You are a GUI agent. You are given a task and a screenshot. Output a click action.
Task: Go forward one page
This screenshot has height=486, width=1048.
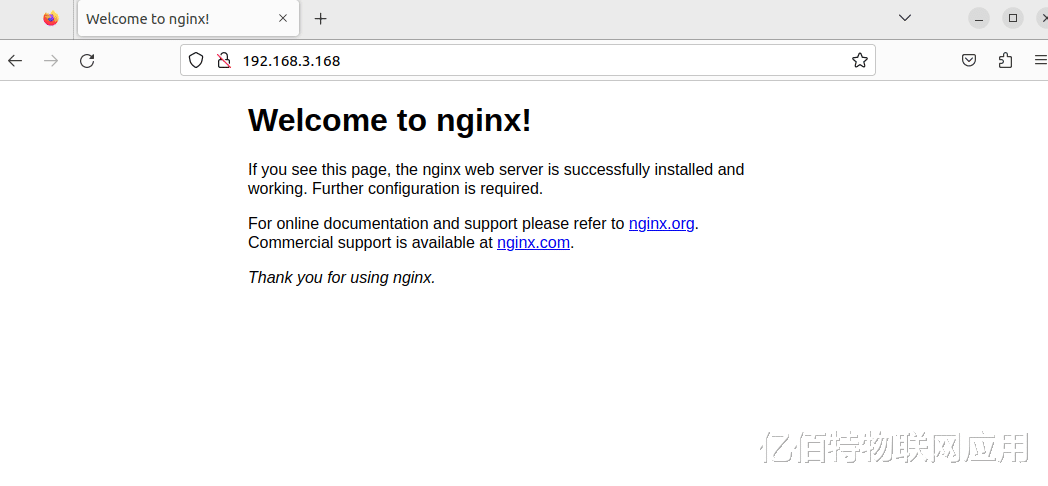coord(51,61)
